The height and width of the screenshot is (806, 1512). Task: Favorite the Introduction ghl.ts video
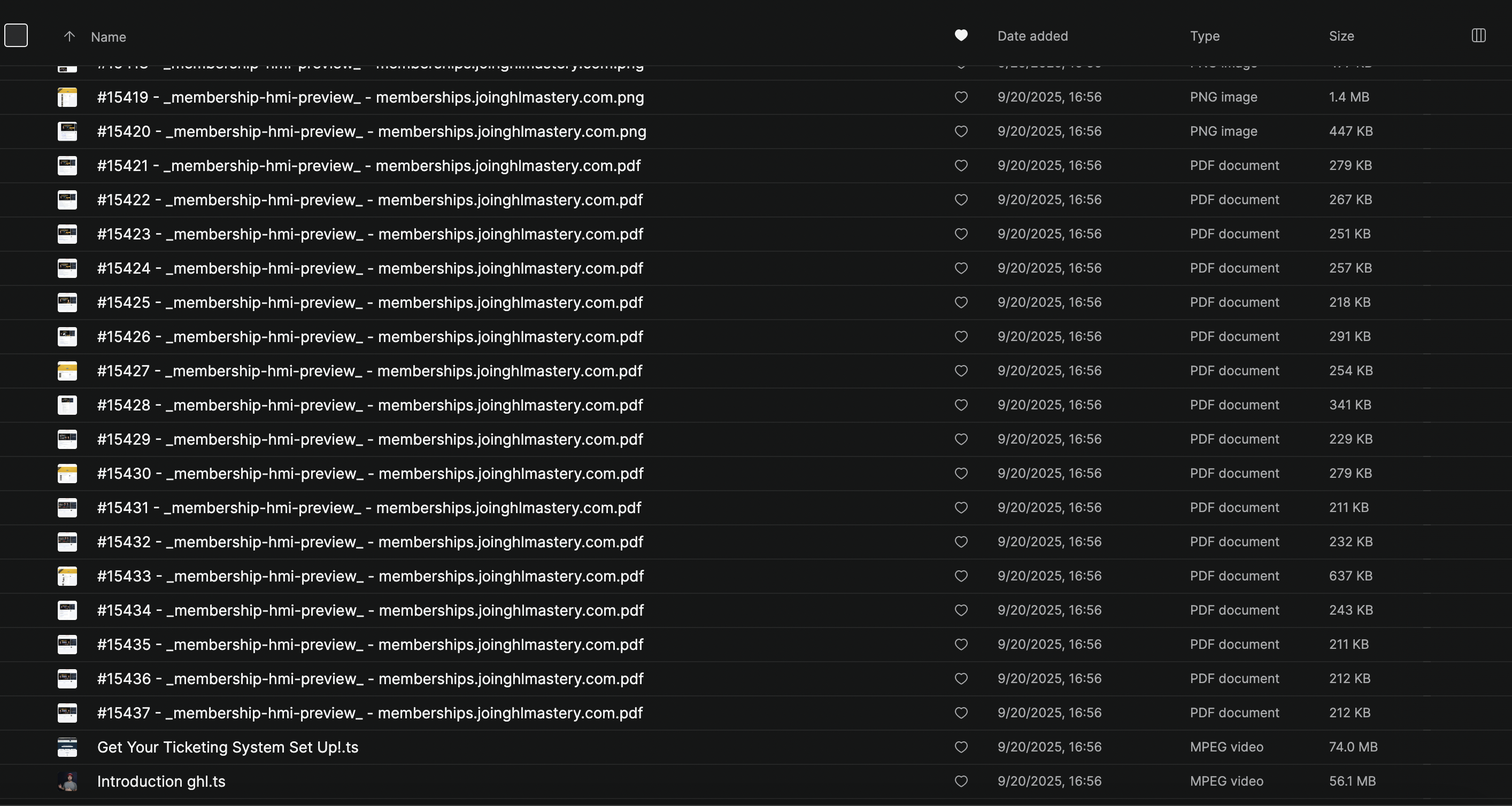point(961,781)
